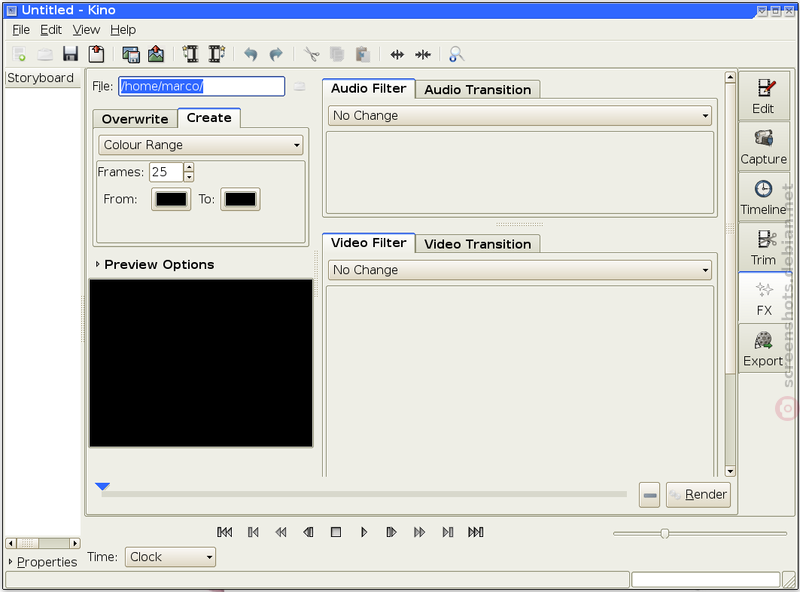Click the Paste toolbar icon
This screenshot has height=592, width=800.
tap(362, 54)
